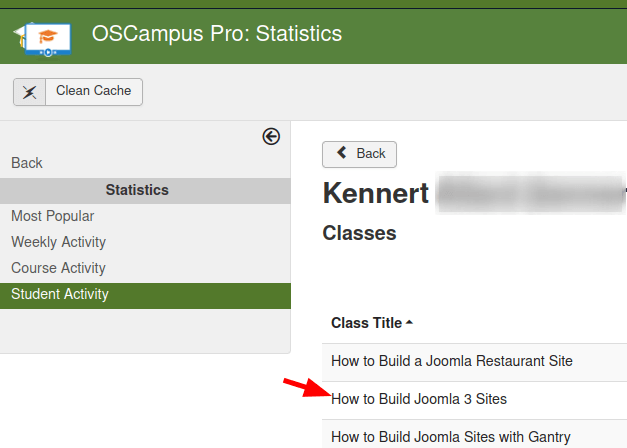Open Weekly Activity statistics
The image size is (627, 448).
pos(58,242)
